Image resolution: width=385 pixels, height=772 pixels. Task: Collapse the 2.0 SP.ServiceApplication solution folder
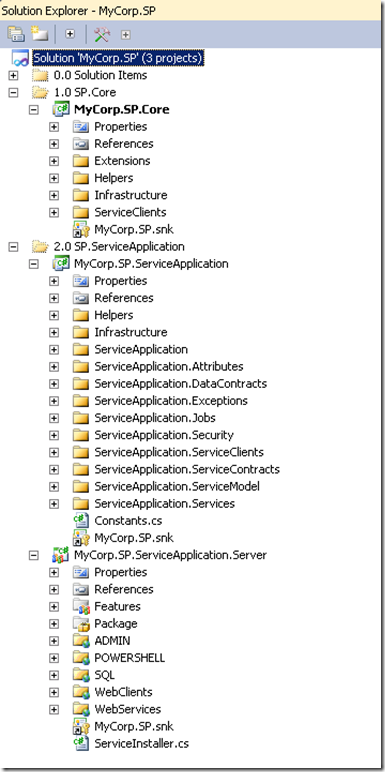13,247
